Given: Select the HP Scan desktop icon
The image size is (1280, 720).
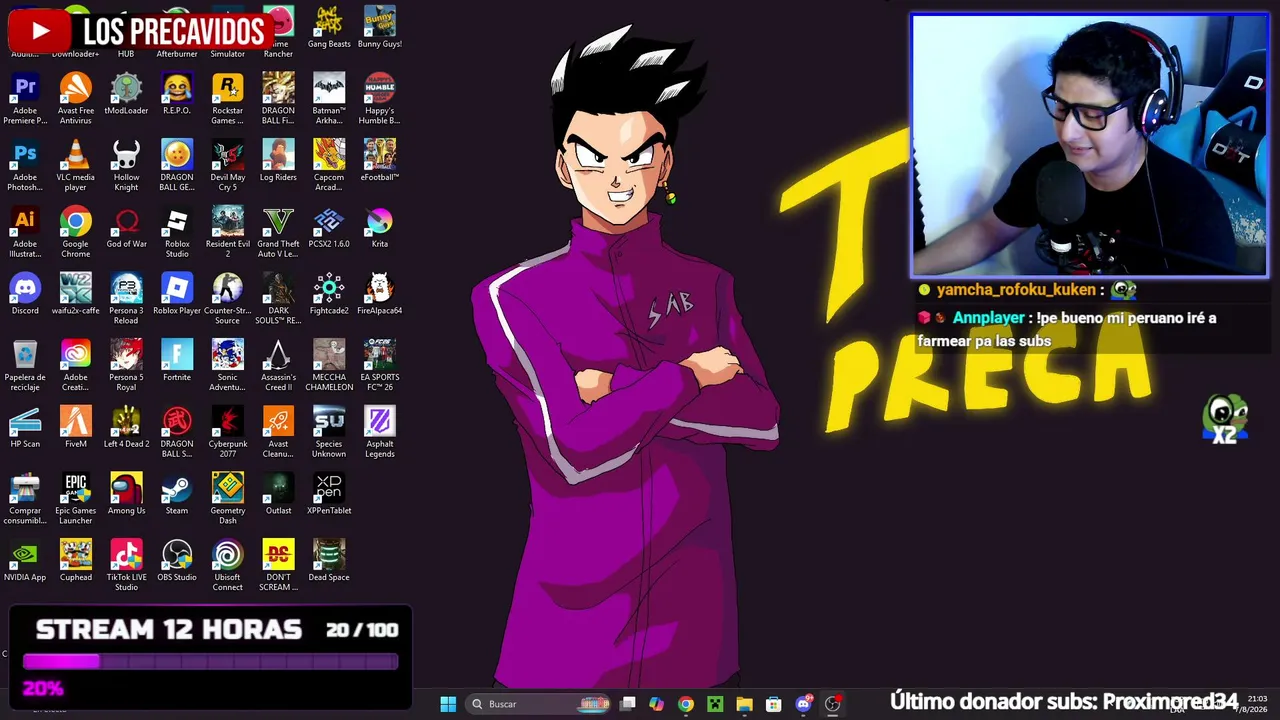Looking at the screenshot, I should (25, 429).
